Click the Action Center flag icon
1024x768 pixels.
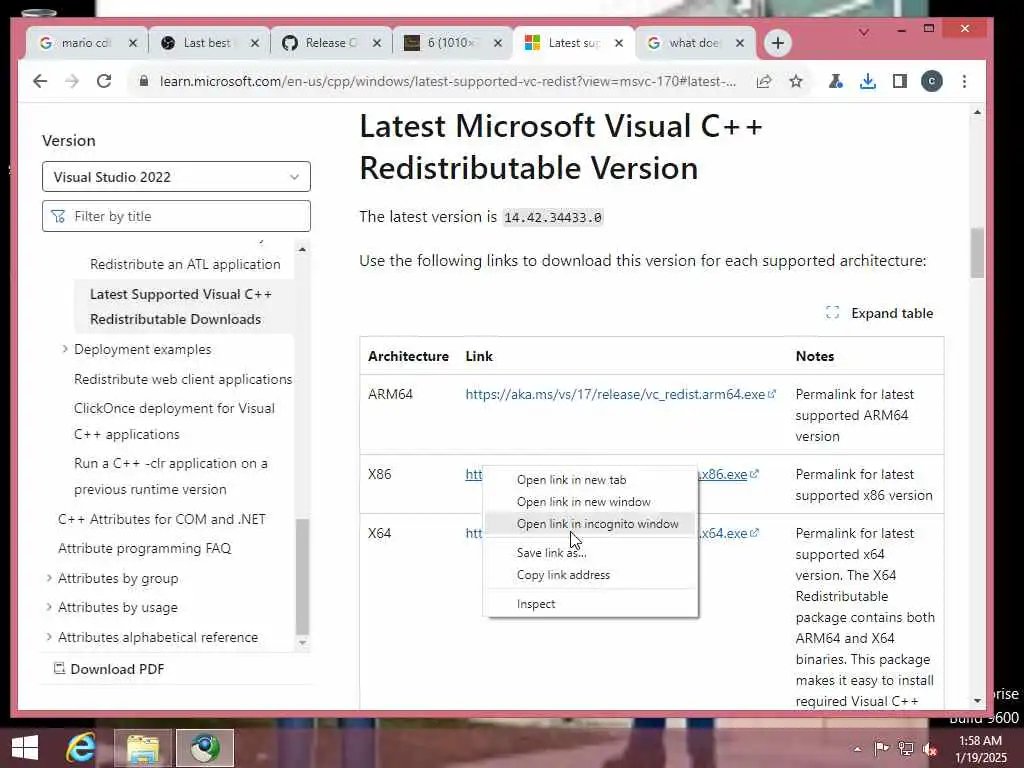881,748
